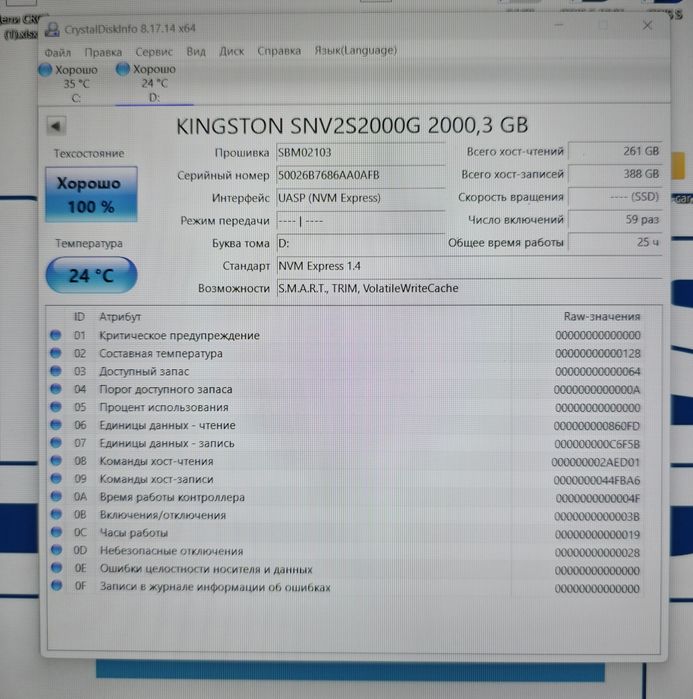
Task: Select the Процент использования row
Action: coord(346,407)
